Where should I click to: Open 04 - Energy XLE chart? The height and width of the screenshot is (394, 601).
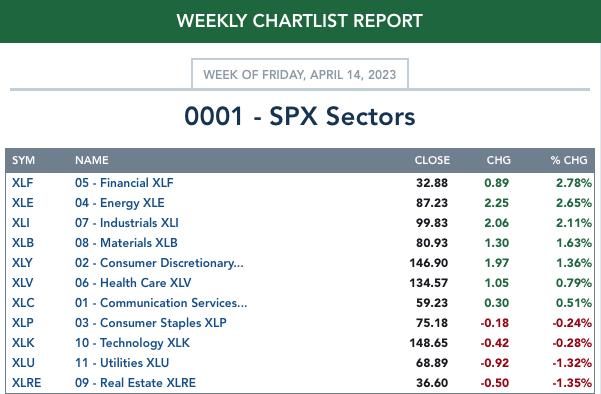(x=120, y=203)
